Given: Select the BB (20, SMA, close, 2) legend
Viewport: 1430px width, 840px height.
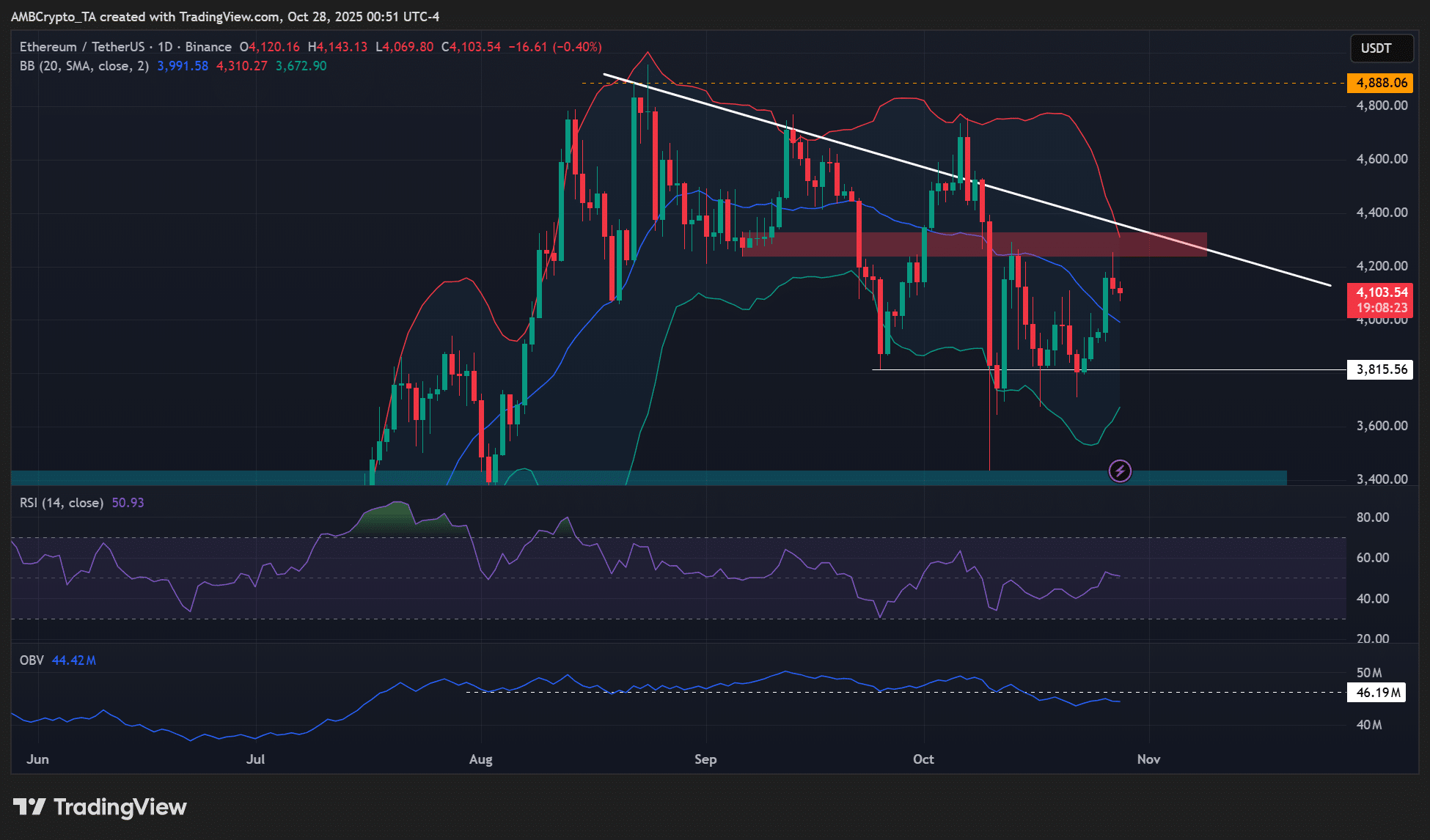Looking at the screenshot, I should pyautogui.click(x=84, y=66).
